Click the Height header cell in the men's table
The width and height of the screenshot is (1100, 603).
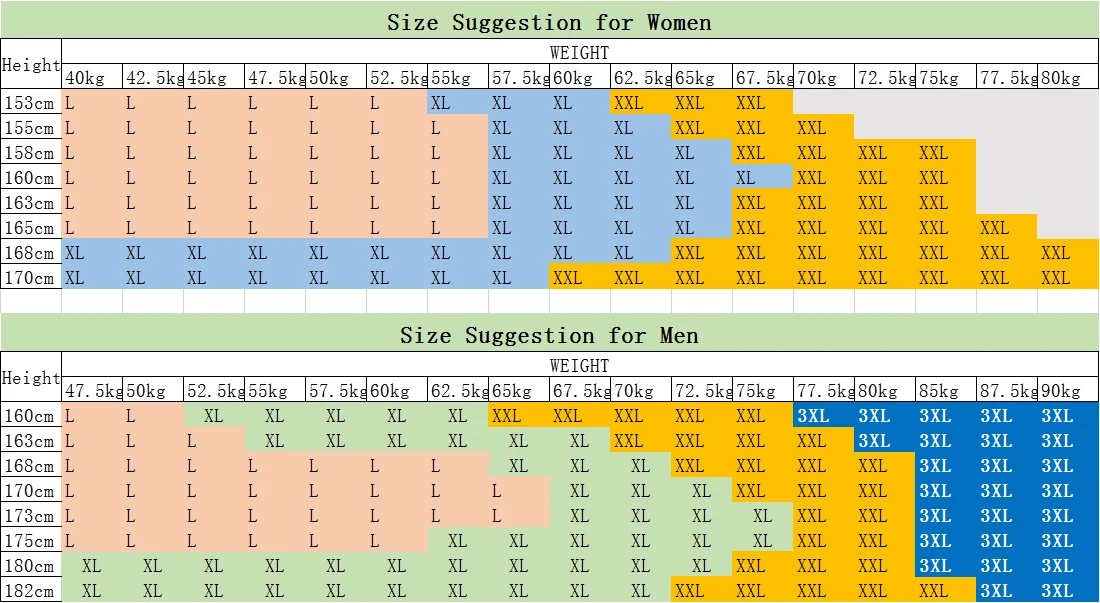[31, 378]
